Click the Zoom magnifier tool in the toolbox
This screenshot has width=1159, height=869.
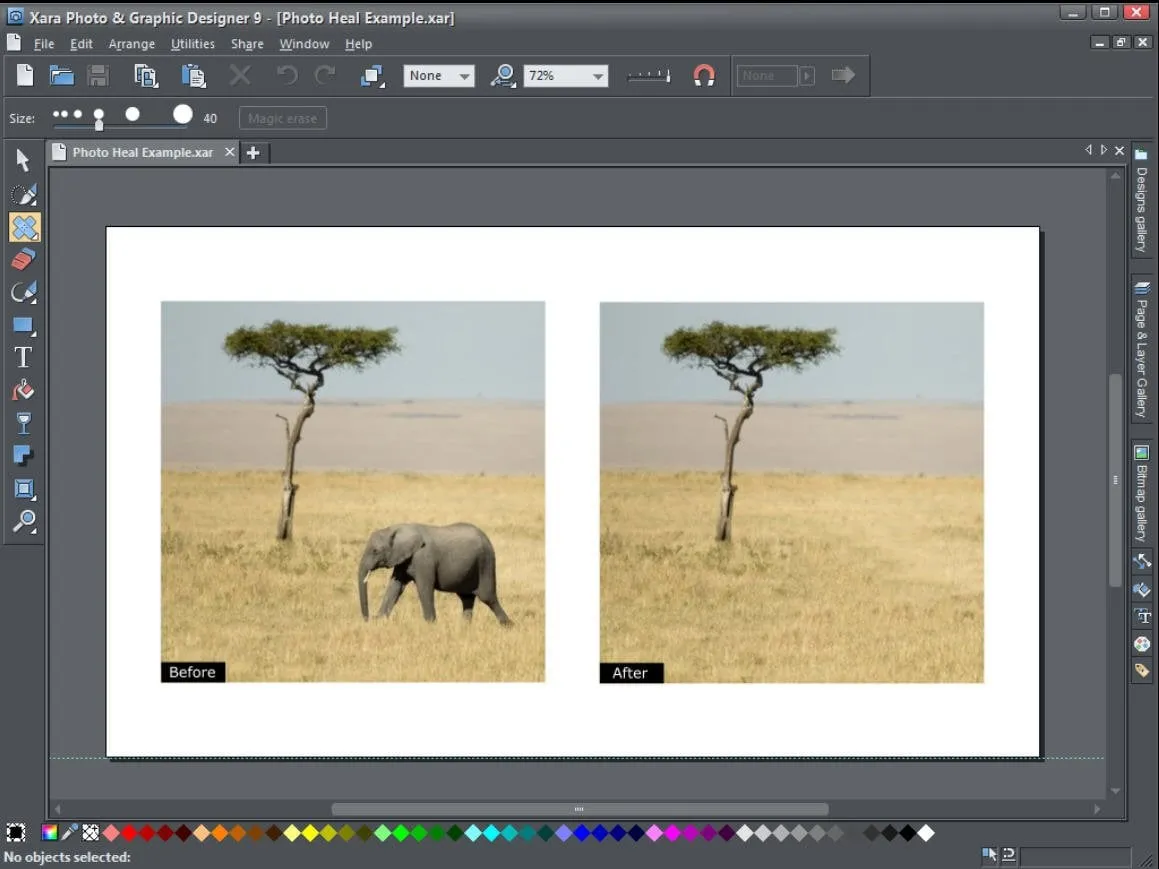pyautogui.click(x=24, y=522)
